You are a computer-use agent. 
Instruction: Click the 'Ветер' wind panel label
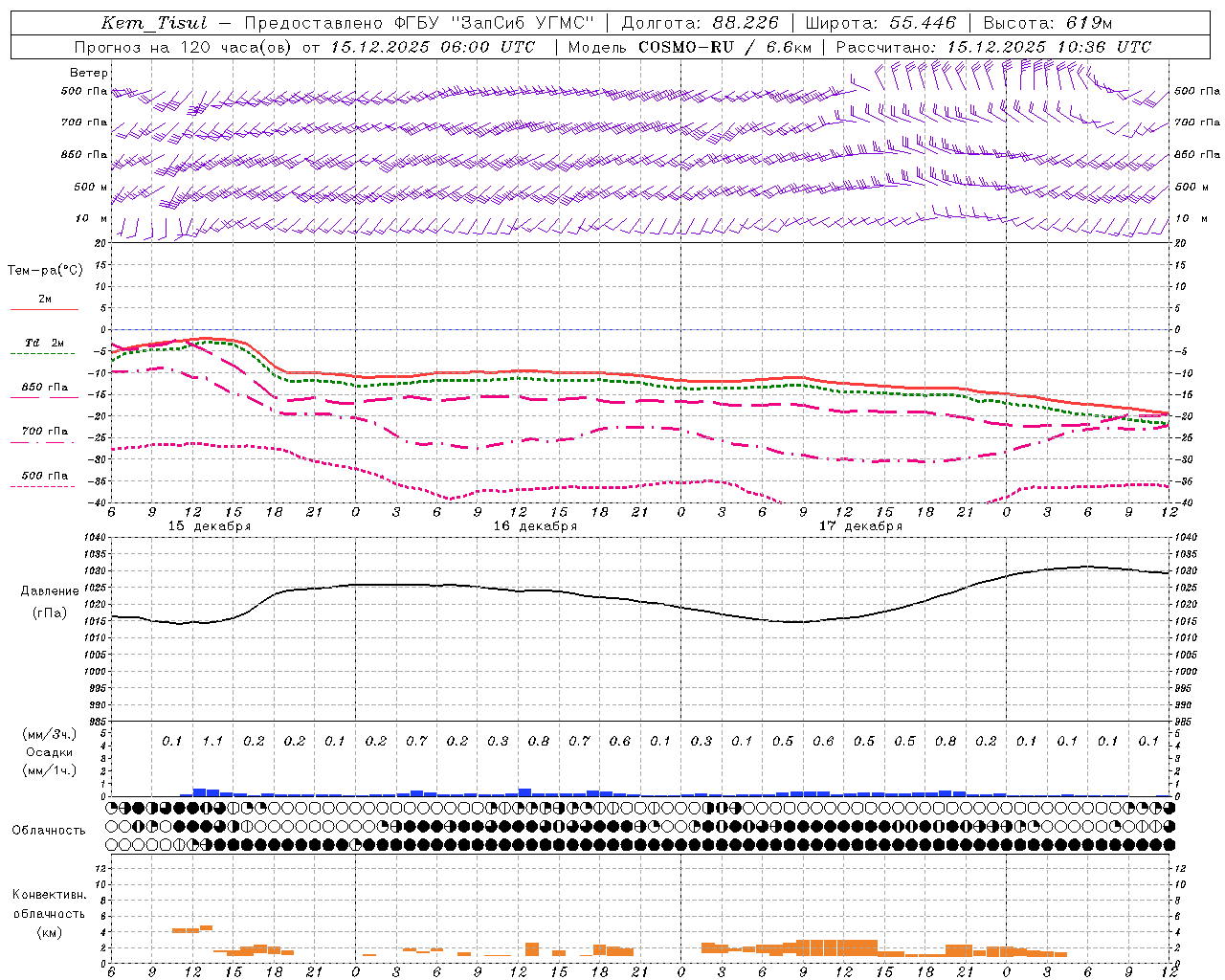pos(89,73)
